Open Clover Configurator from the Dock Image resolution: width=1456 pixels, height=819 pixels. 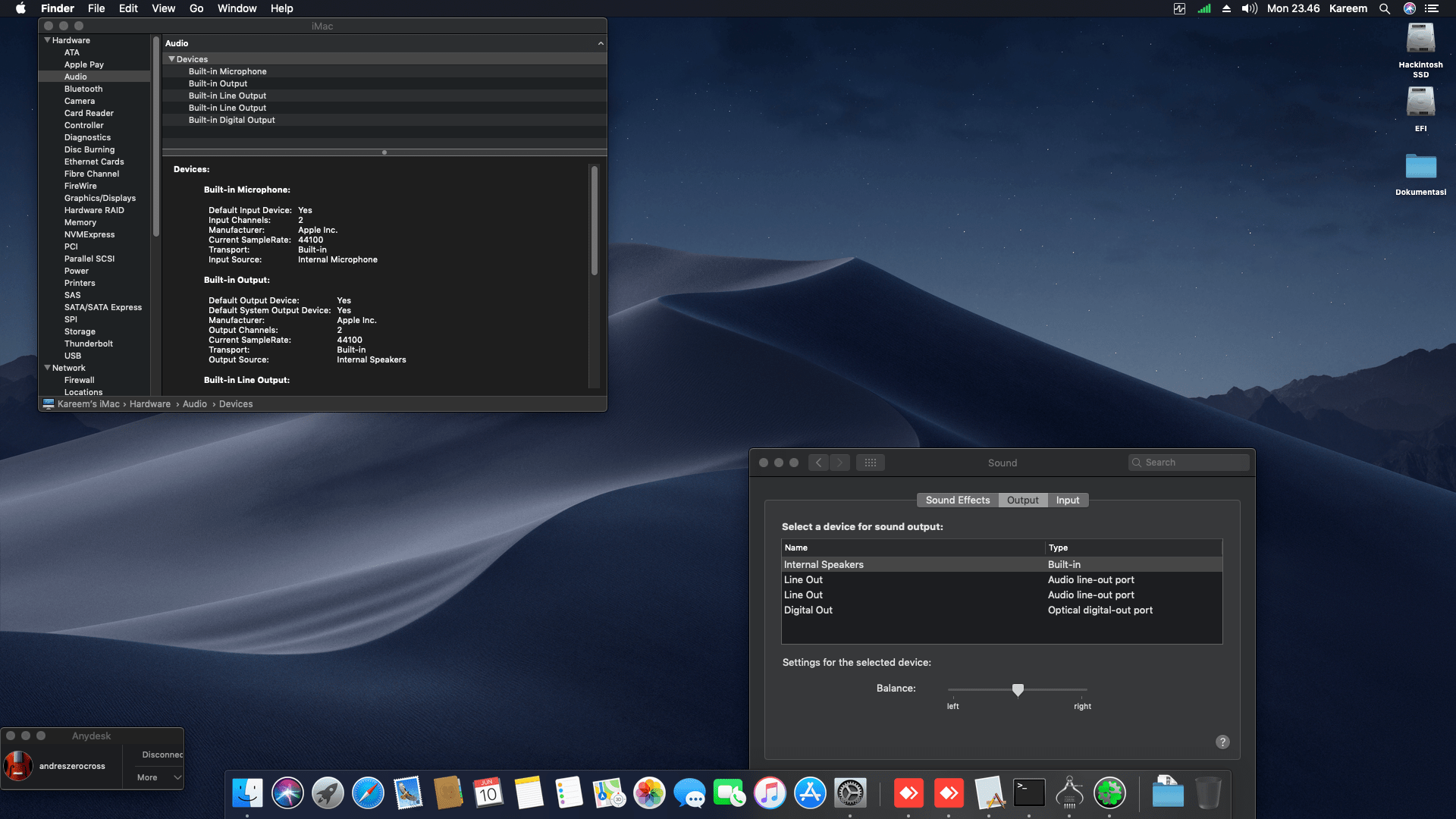pos(1110,792)
